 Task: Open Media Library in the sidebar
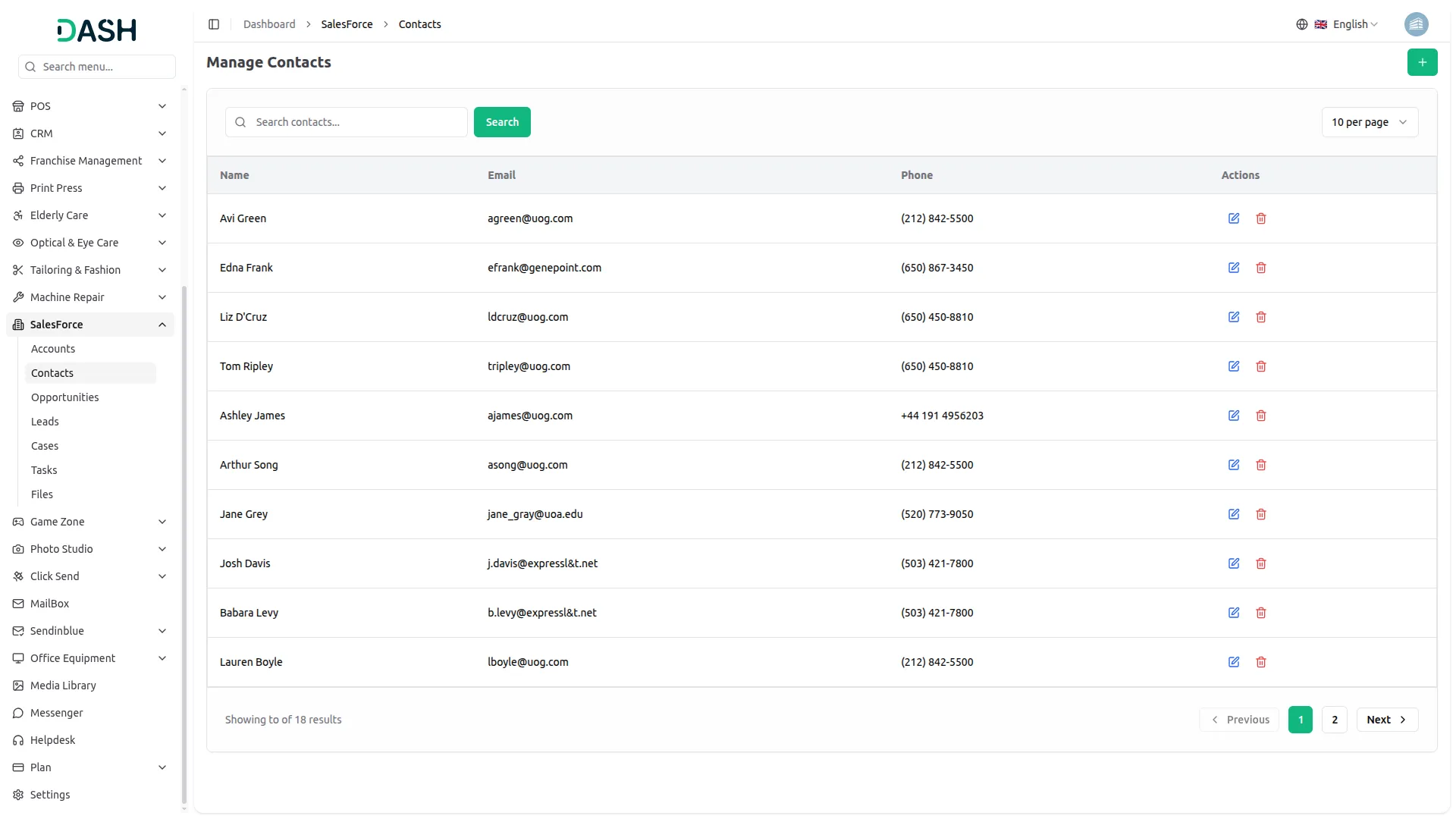90,686
